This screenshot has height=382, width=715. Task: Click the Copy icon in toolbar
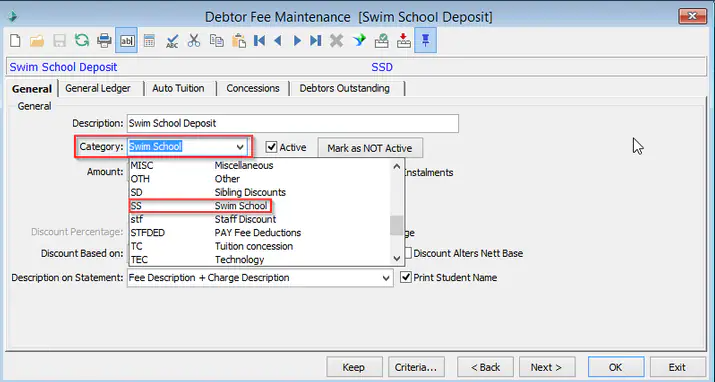(217, 41)
